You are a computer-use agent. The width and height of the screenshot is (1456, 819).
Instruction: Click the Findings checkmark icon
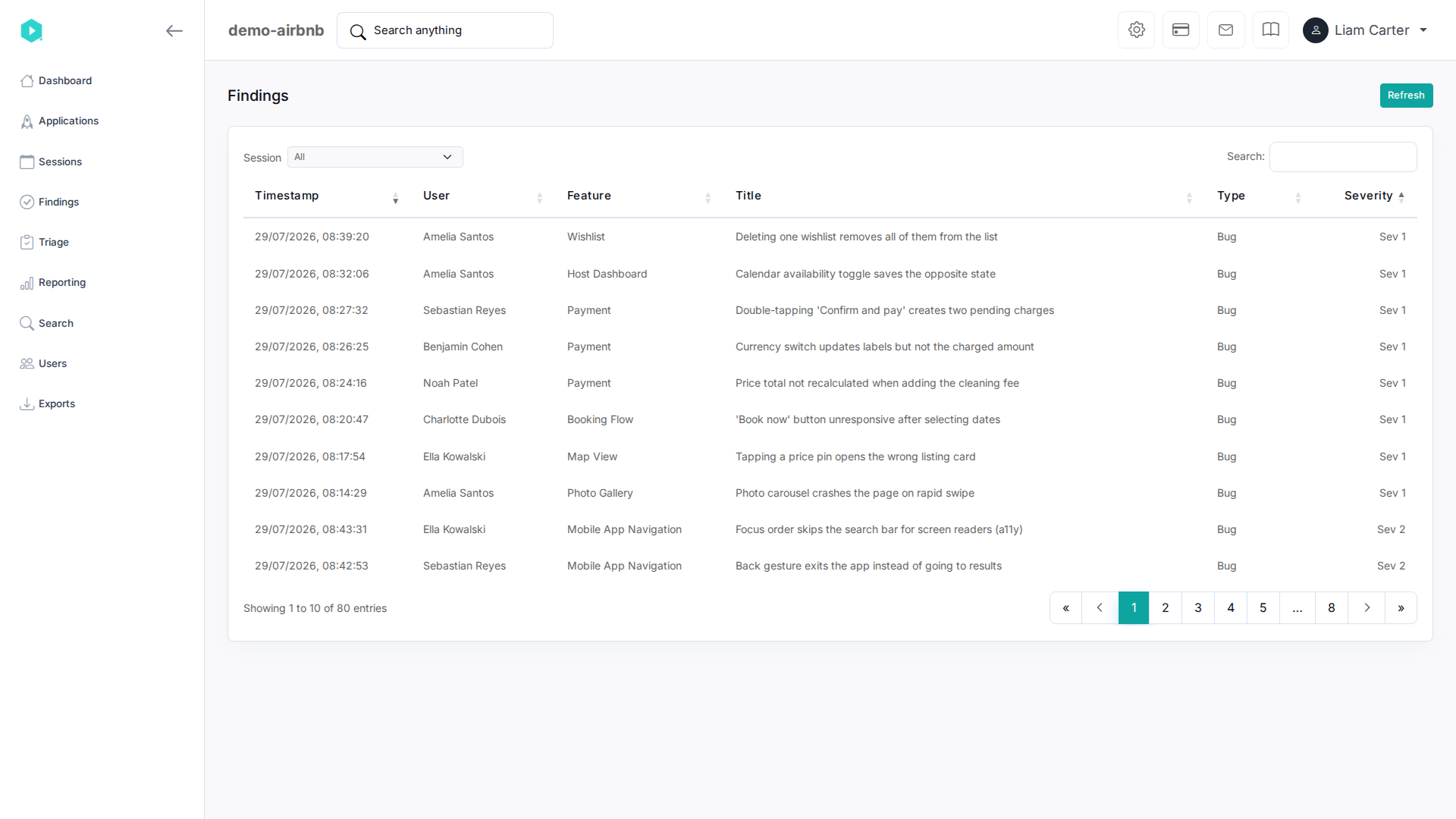pyautogui.click(x=27, y=202)
